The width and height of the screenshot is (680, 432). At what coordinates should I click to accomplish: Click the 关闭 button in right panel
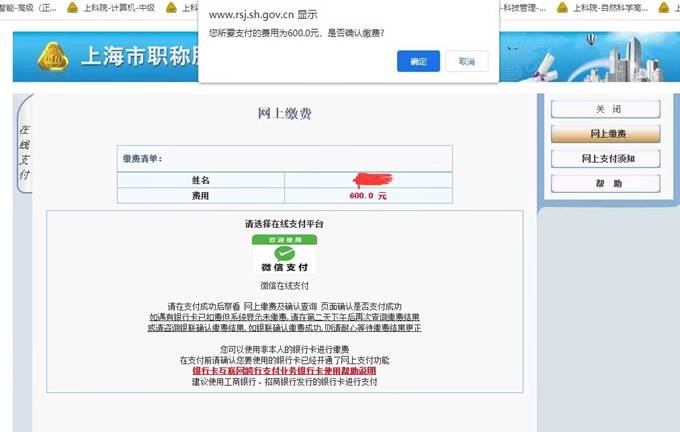[606, 109]
